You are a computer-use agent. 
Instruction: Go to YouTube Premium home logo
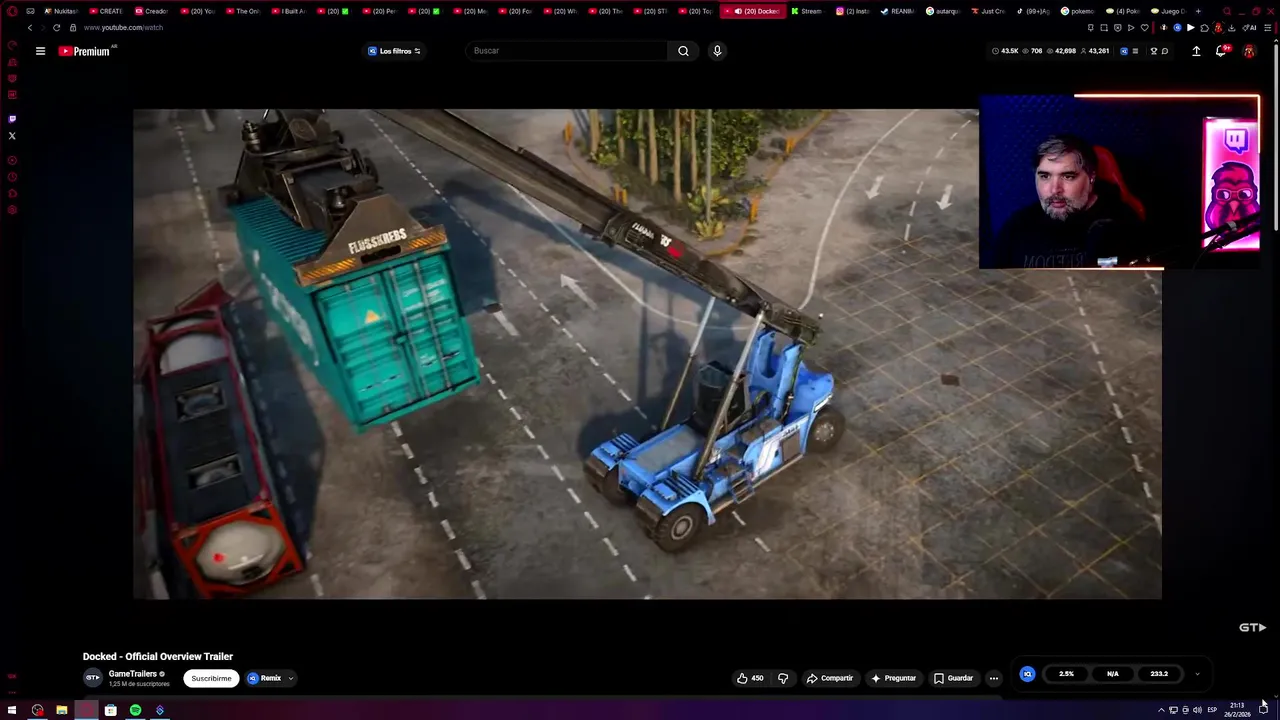click(x=85, y=51)
